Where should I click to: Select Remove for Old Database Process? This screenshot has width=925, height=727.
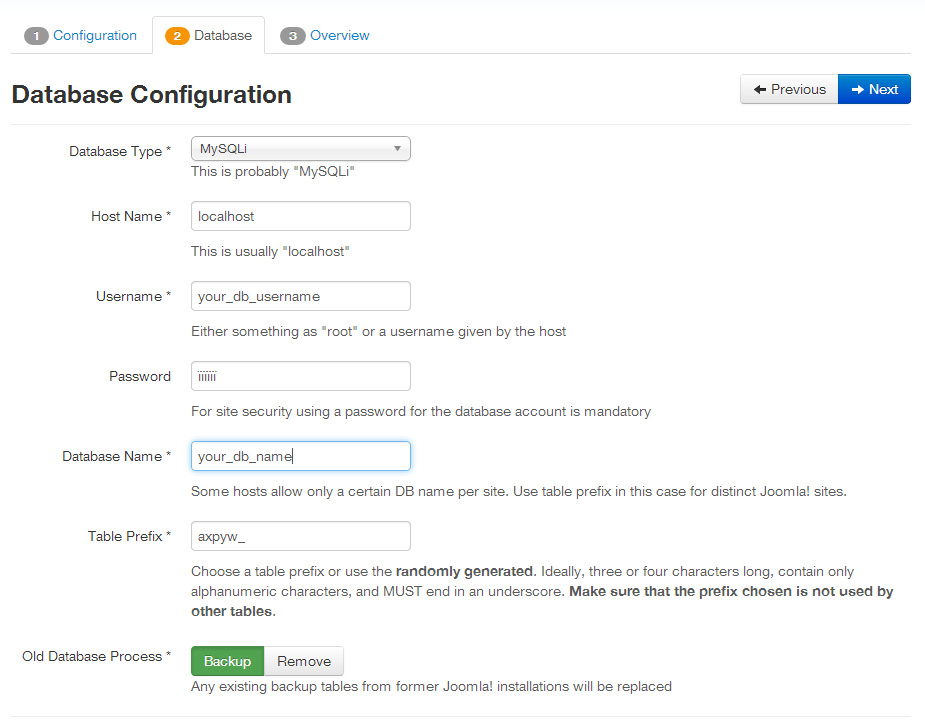click(x=304, y=661)
